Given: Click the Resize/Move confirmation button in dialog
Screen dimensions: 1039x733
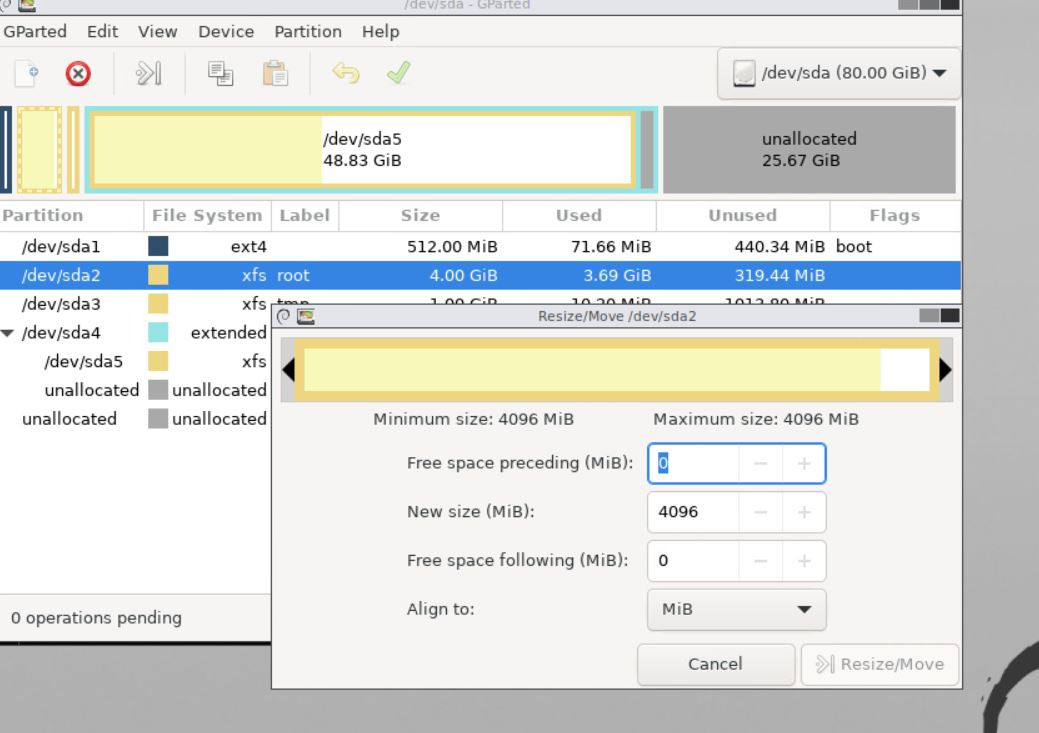Looking at the screenshot, I should (880, 664).
